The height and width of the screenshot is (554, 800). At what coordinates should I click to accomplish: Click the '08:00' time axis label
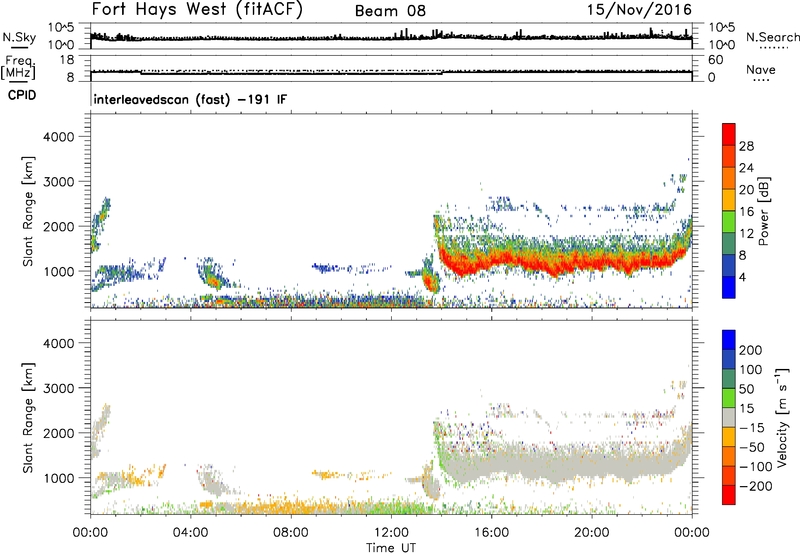tap(291, 533)
